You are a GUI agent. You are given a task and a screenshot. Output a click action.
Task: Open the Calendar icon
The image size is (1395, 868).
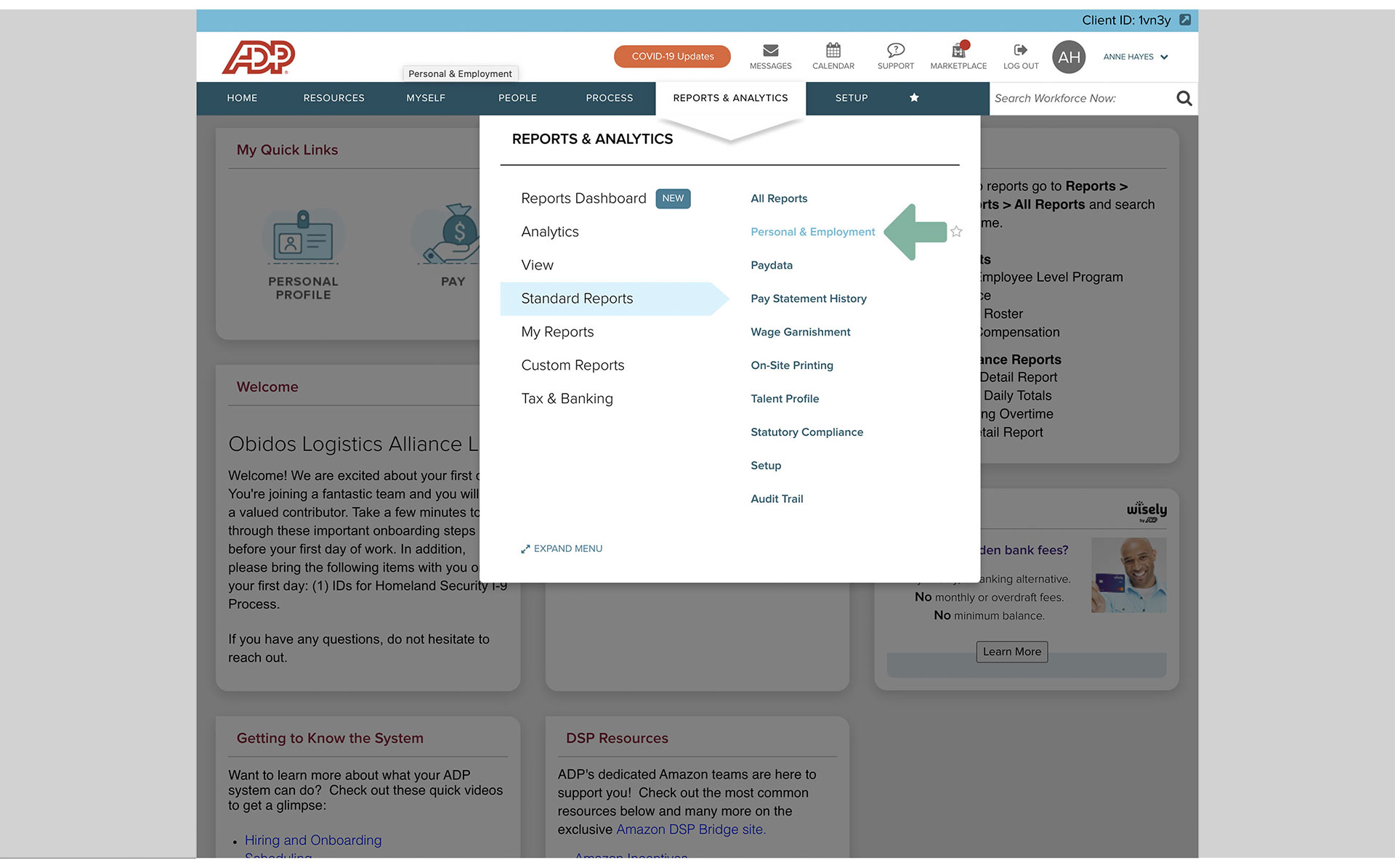pos(833,50)
